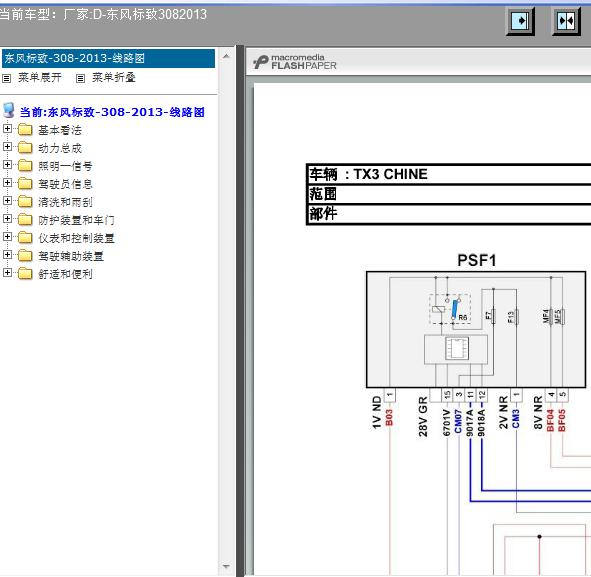
Task: Click the 8V NR connector label
Action: pos(538,412)
